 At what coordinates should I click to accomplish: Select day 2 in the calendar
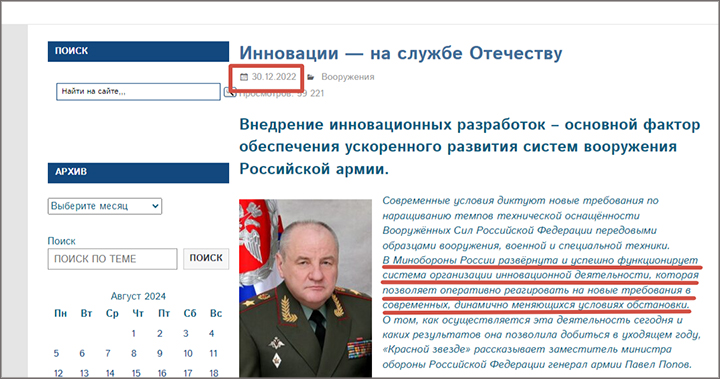[159, 334]
